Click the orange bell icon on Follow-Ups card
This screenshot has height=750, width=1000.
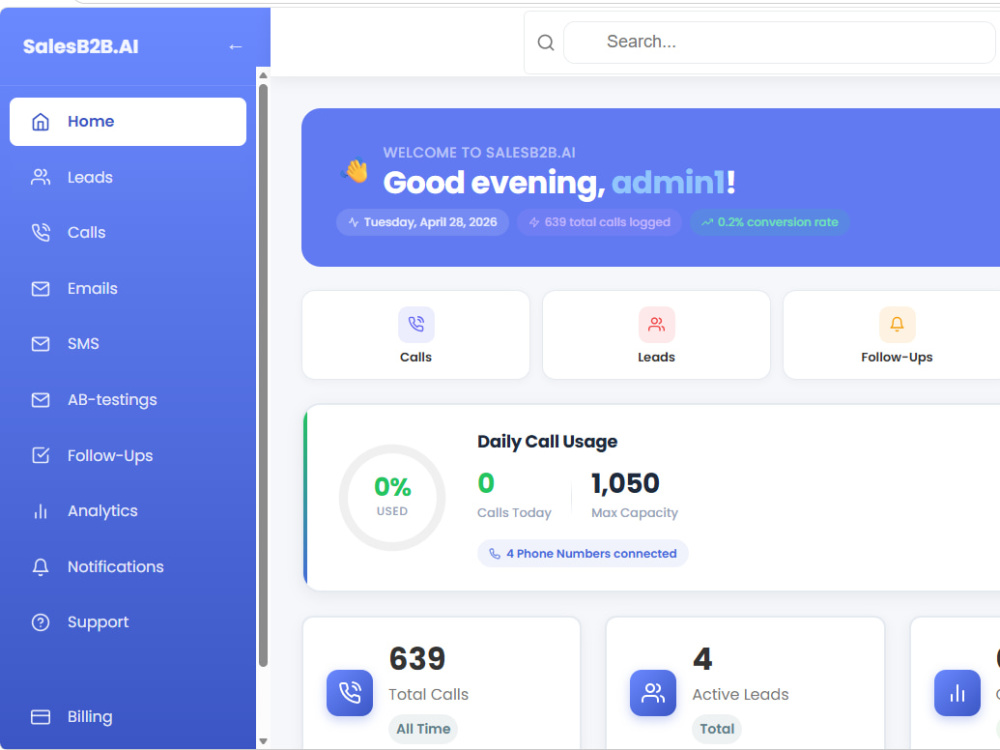pos(897,325)
